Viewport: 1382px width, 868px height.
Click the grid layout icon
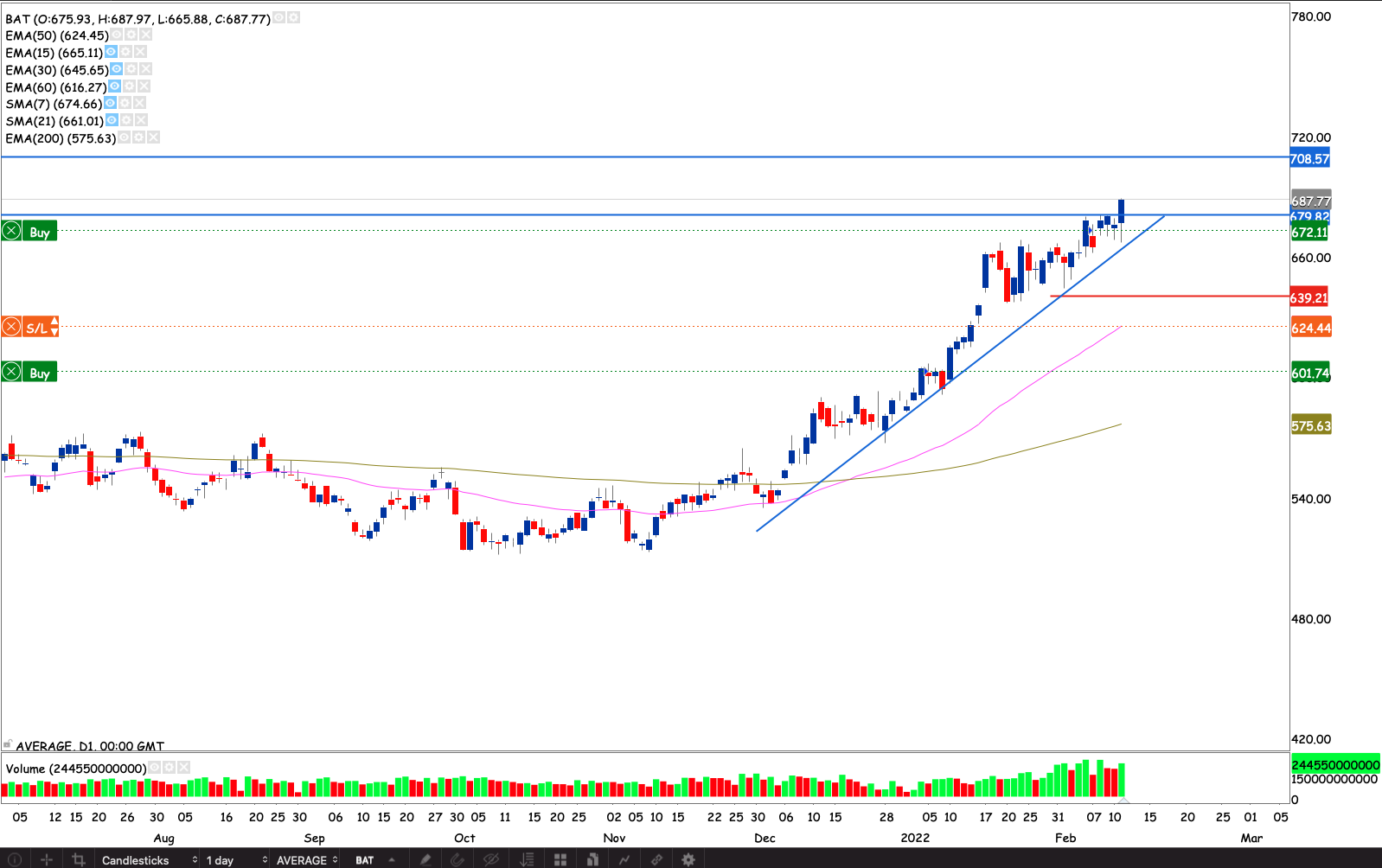[x=560, y=859]
